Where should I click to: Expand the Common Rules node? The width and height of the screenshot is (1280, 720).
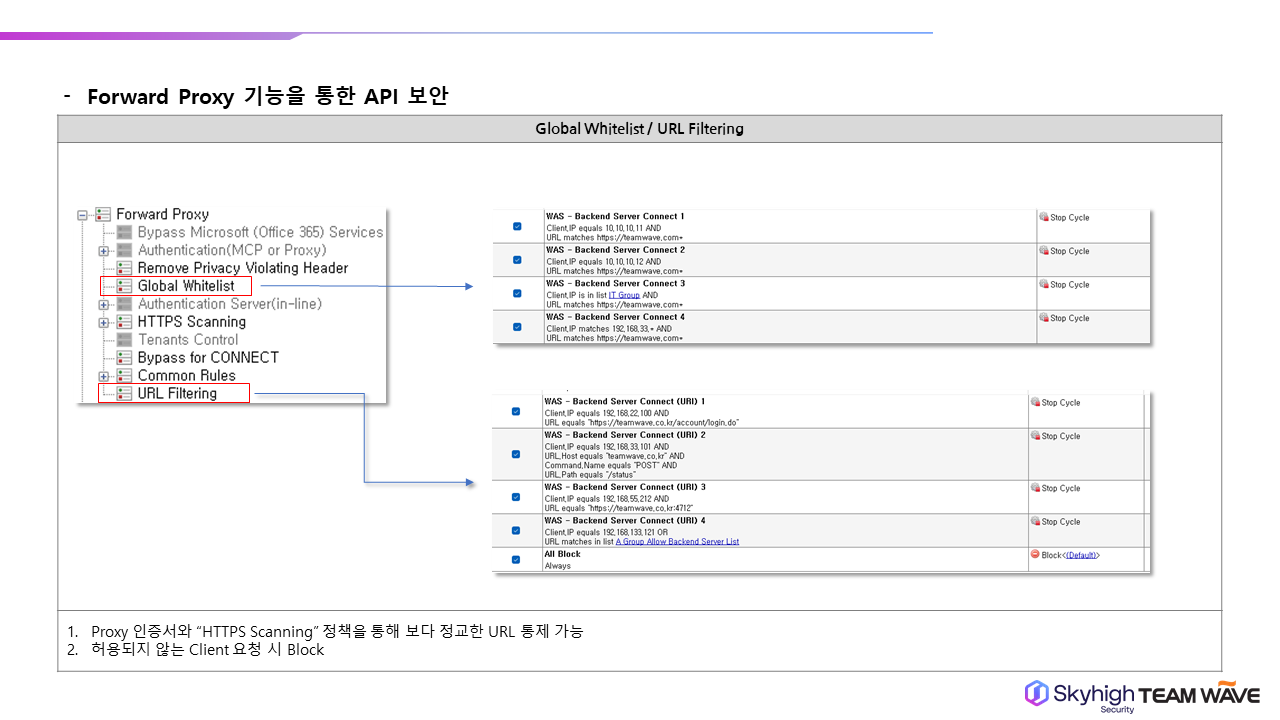coord(103,377)
